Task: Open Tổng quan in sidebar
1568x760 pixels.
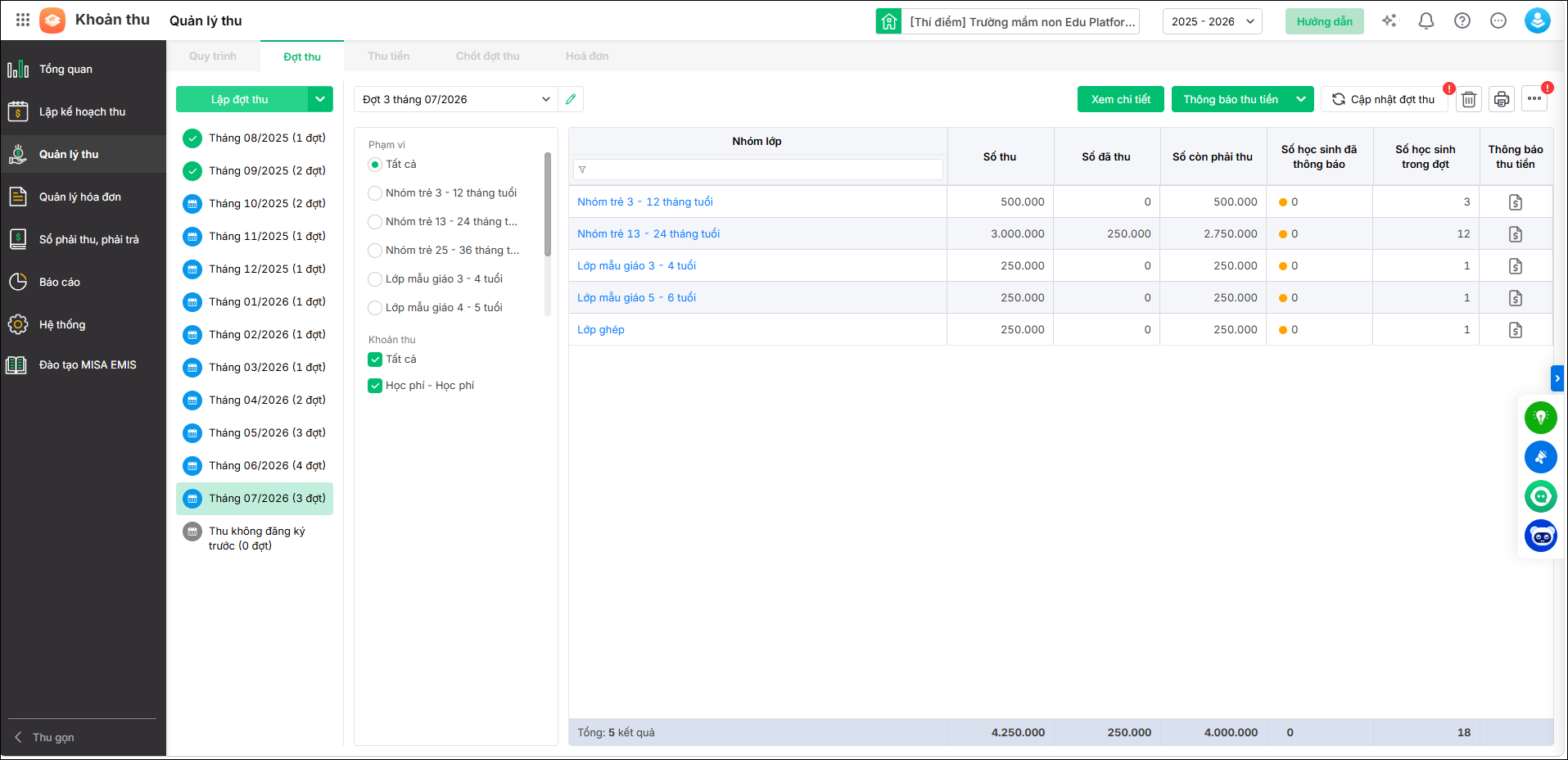Action: pyautogui.click(x=83, y=70)
